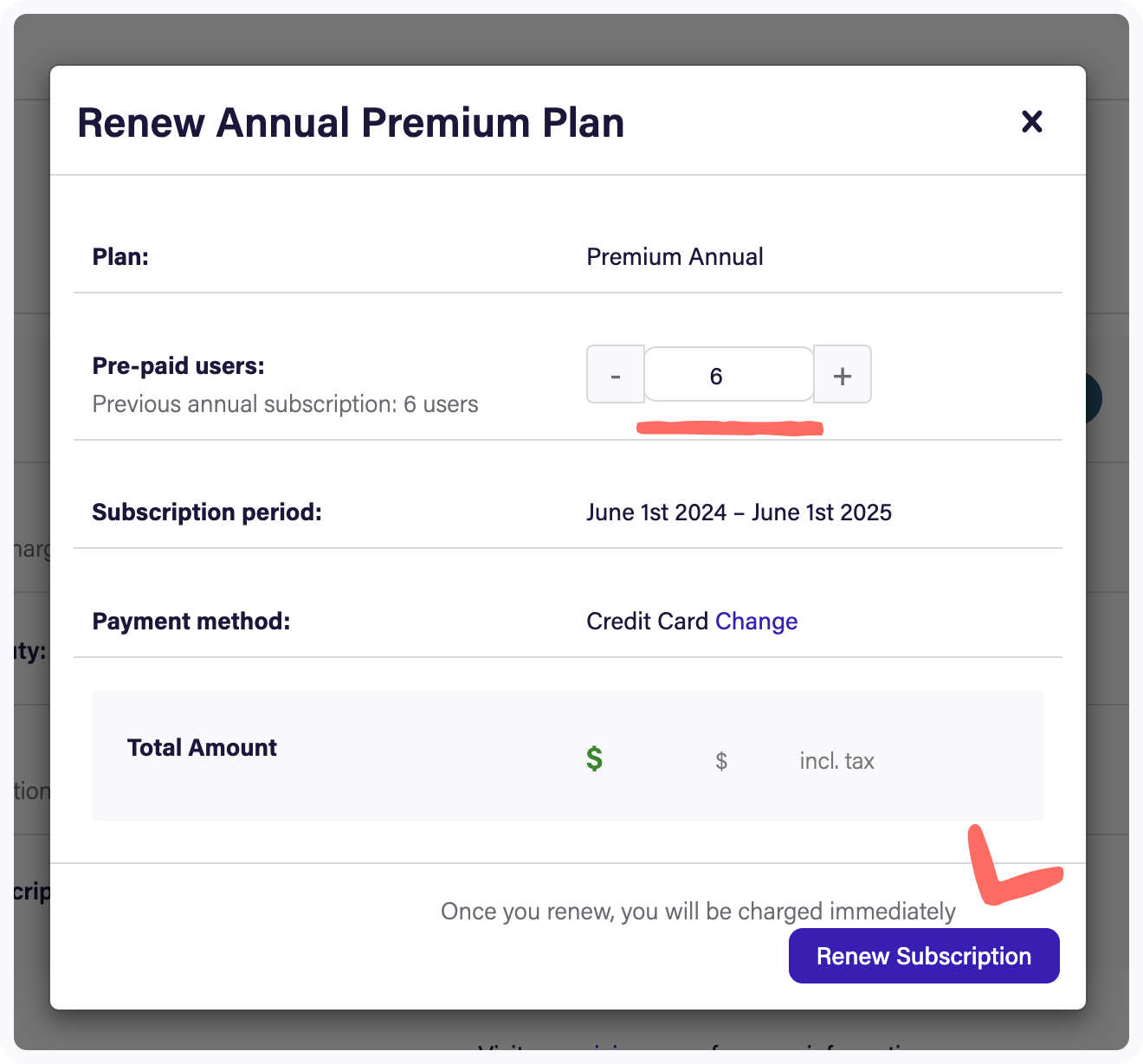
Task: Click the previous annual subscription note
Action: tap(285, 404)
